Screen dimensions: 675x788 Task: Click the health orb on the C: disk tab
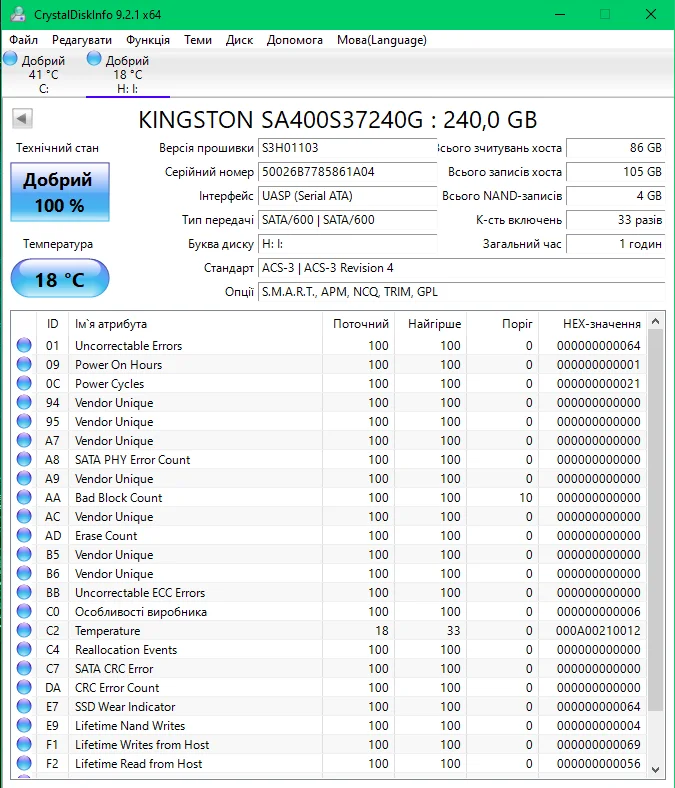(x=10, y=59)
